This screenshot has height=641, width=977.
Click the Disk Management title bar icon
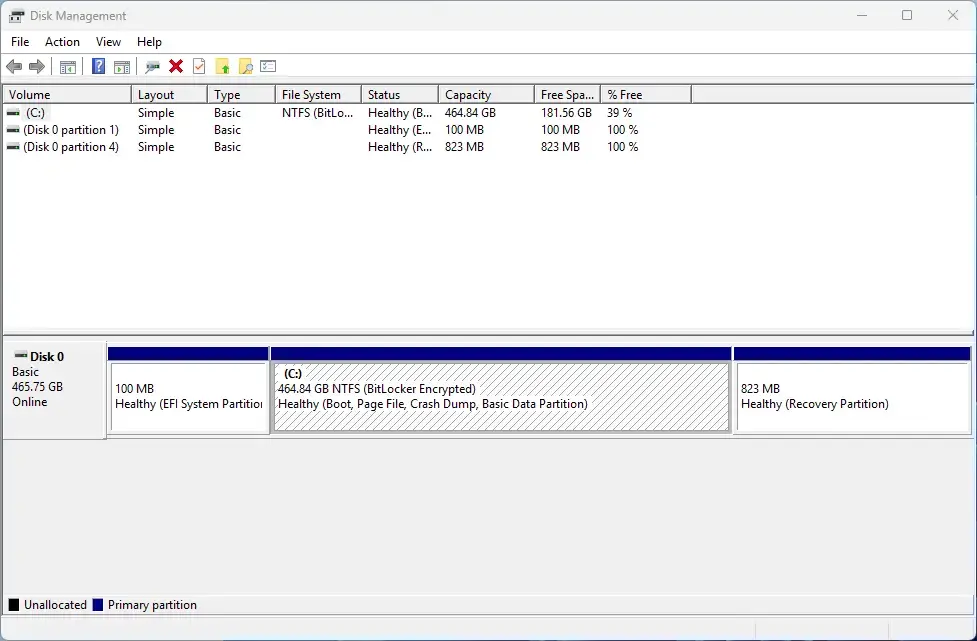[x=17, y=16]
